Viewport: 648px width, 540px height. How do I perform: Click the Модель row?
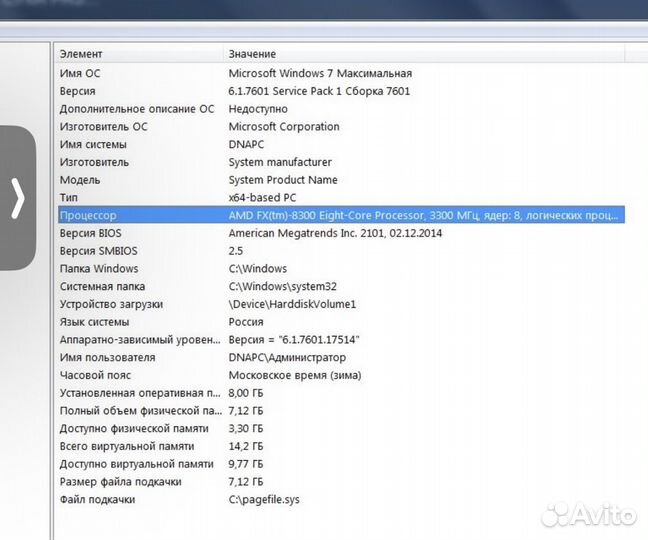80,180
